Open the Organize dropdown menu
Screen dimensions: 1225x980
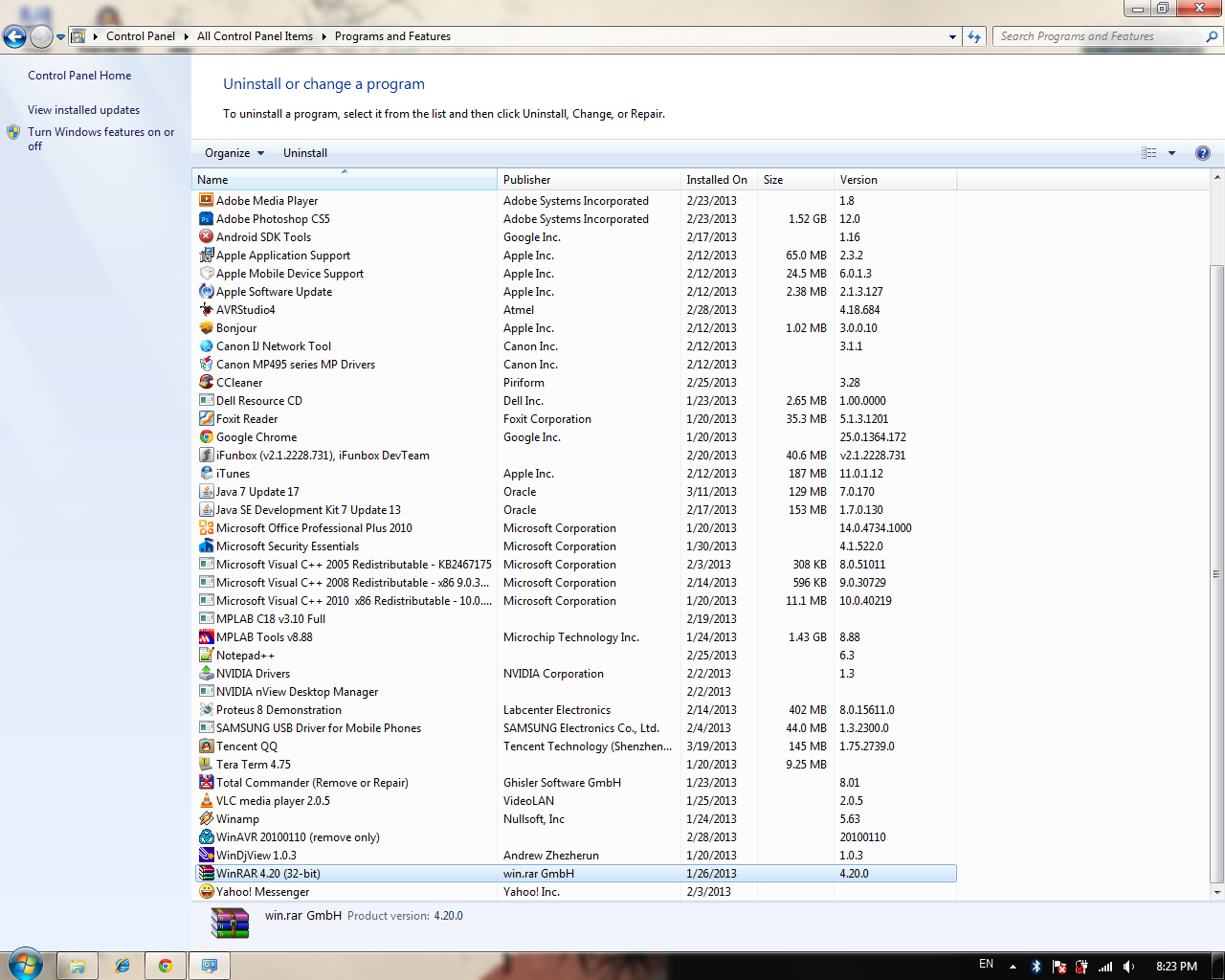click(234, 153)
